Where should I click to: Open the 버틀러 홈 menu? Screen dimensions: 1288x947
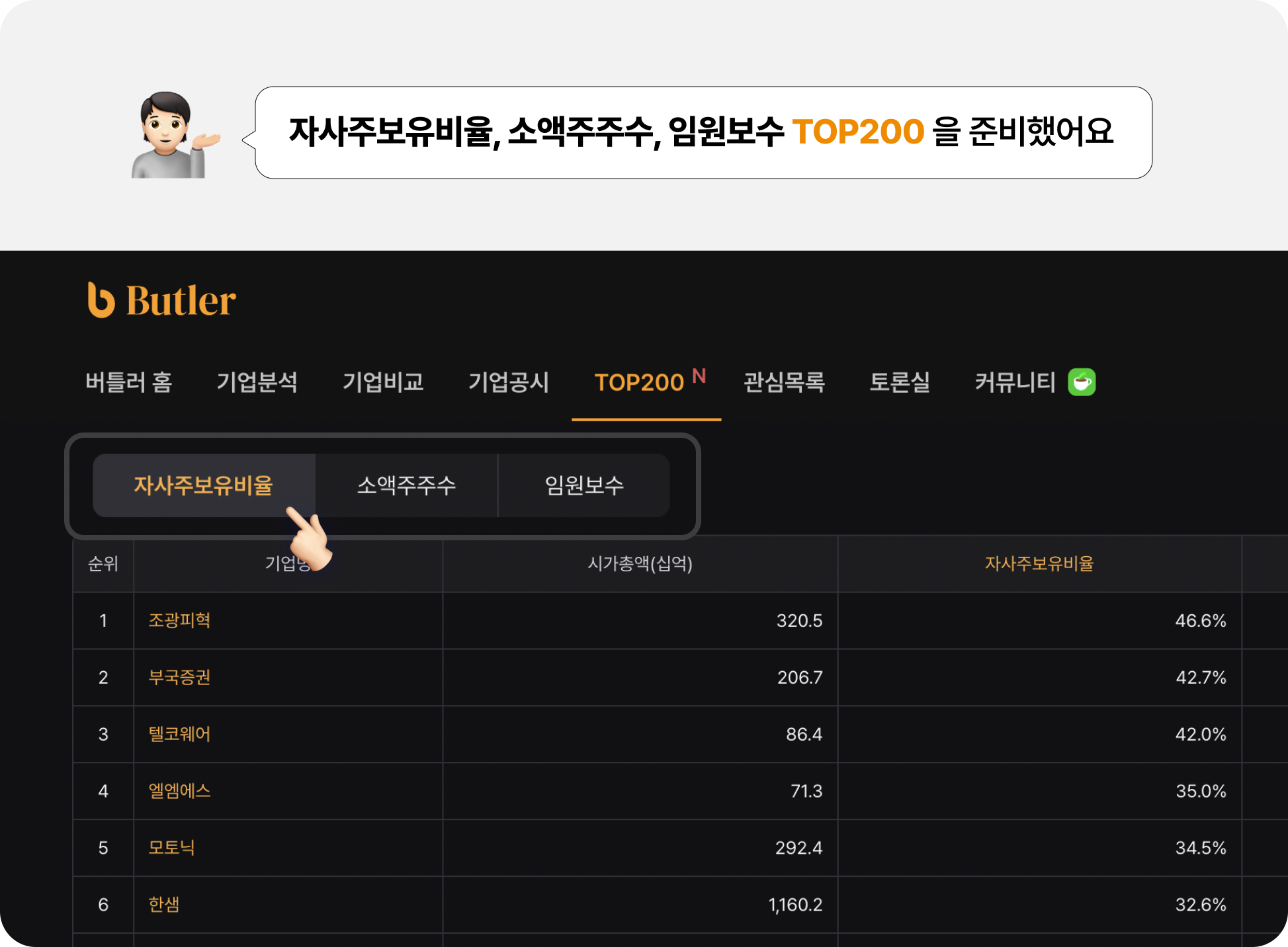(129, 382)
